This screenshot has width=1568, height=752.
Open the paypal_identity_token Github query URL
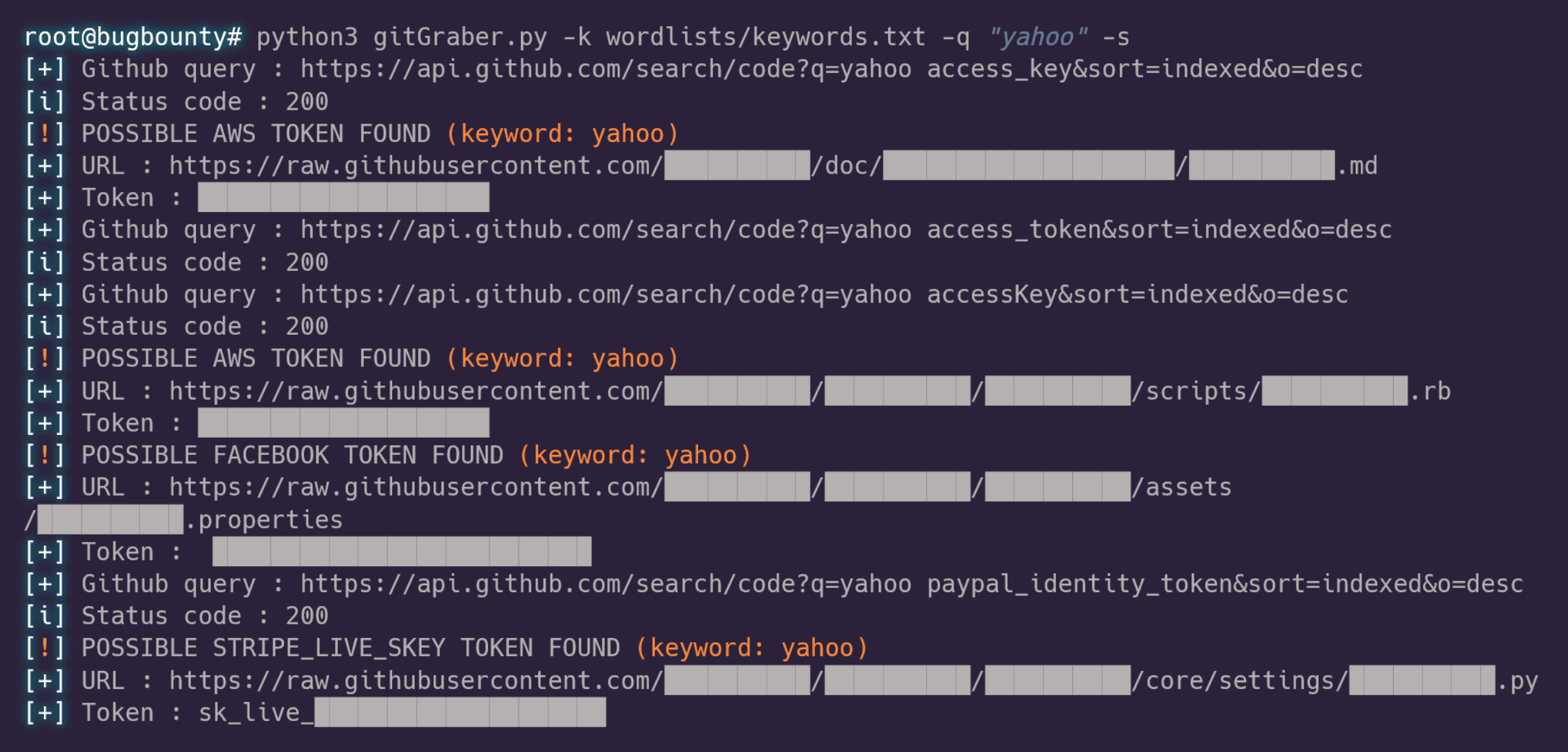[912, 584]
